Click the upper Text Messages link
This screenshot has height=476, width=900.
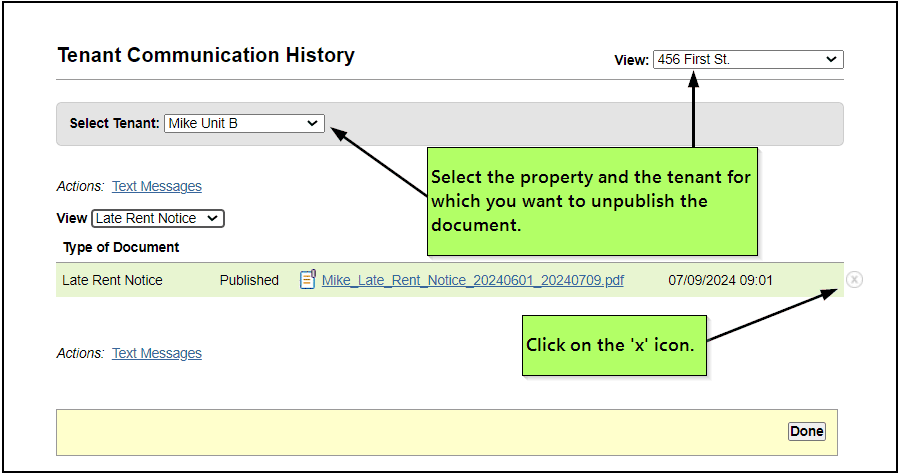point(156,186)
